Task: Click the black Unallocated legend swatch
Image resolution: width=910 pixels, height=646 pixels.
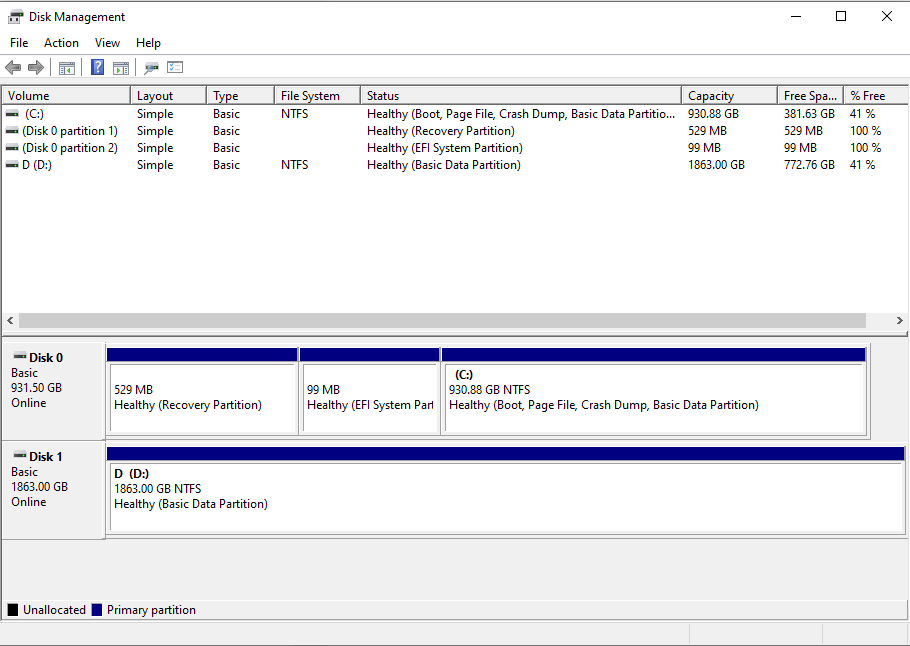Action: 13,609
